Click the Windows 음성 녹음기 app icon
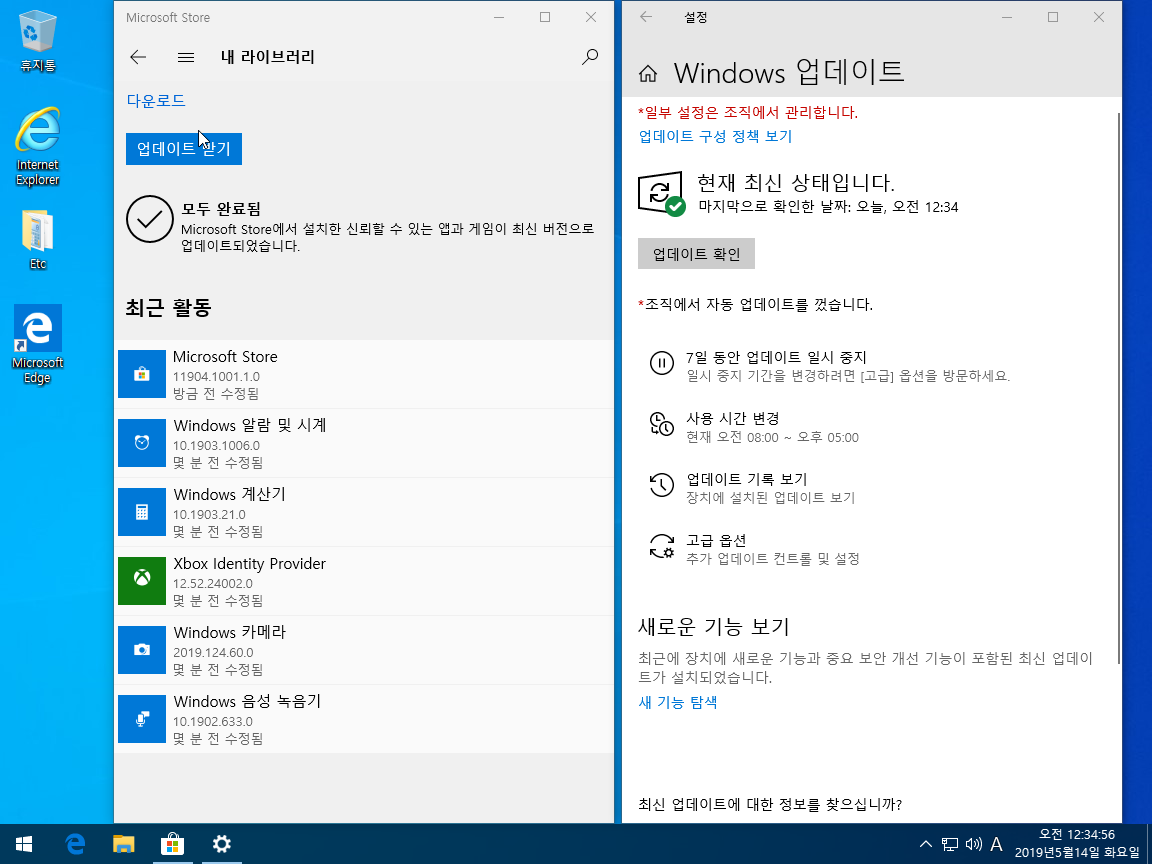 142,719
